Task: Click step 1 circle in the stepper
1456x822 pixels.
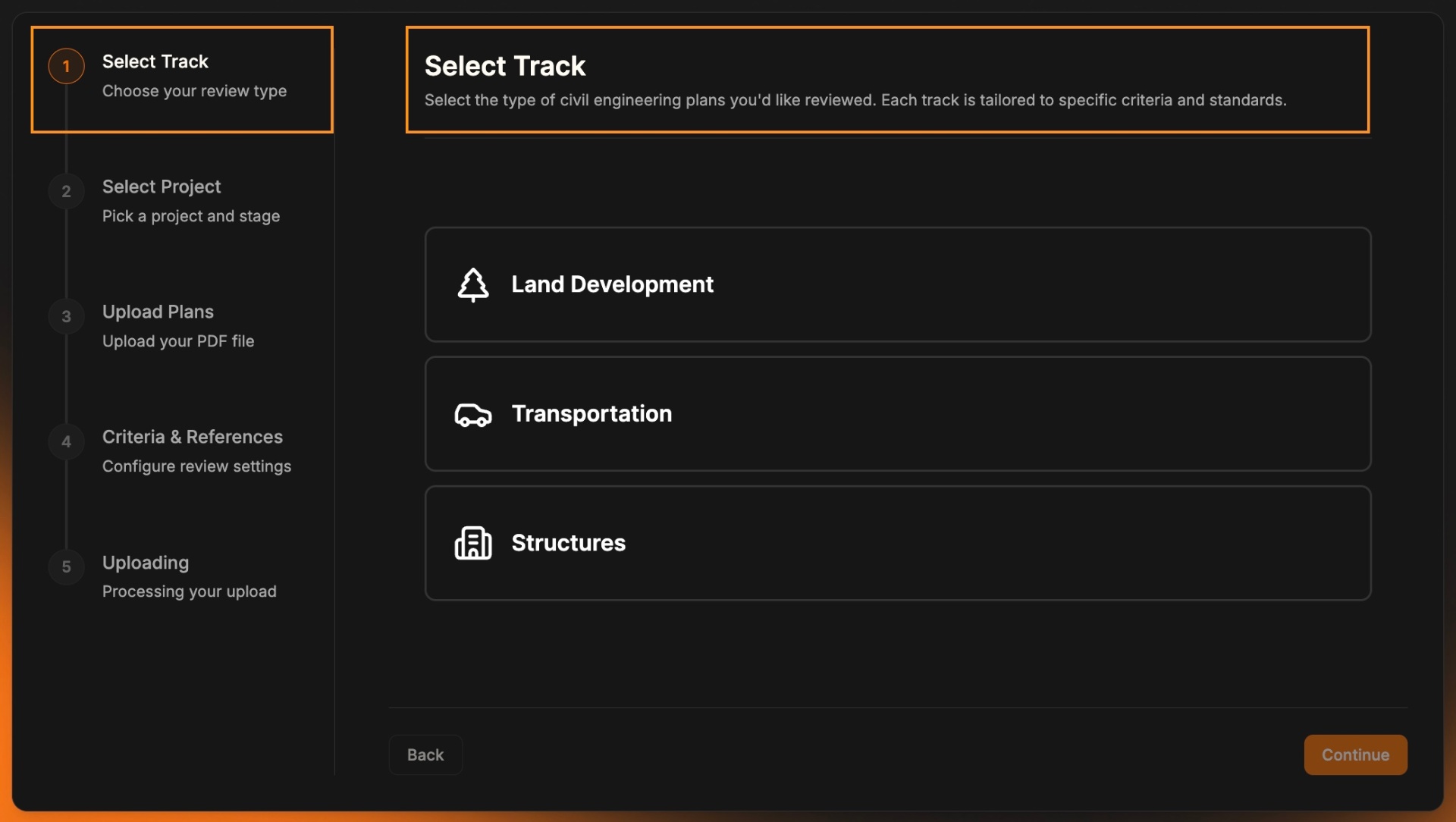Action: 66,66
